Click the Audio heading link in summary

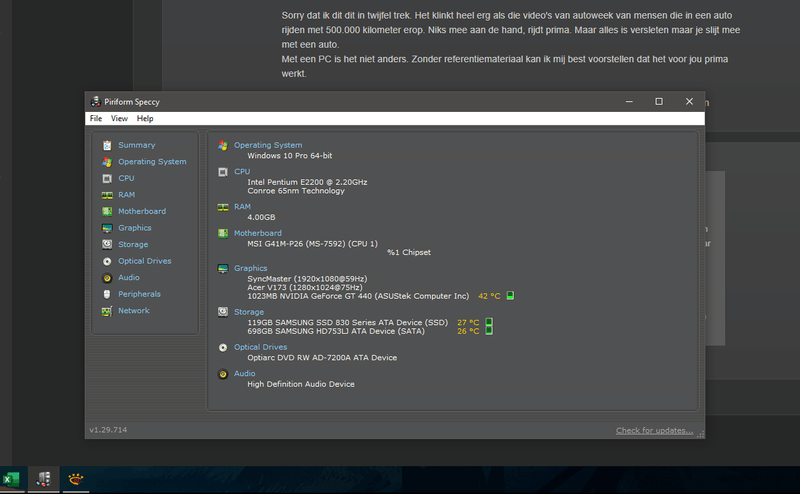pyautogui.click(x=244, y=374)
